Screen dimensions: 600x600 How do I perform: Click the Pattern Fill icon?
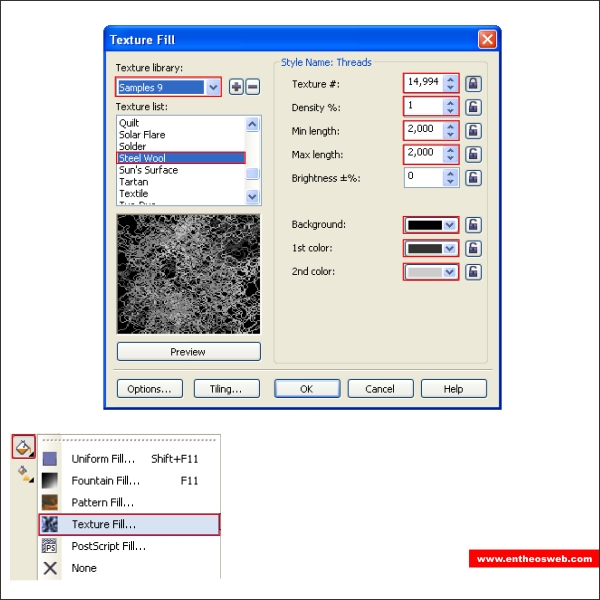point(50,502)
